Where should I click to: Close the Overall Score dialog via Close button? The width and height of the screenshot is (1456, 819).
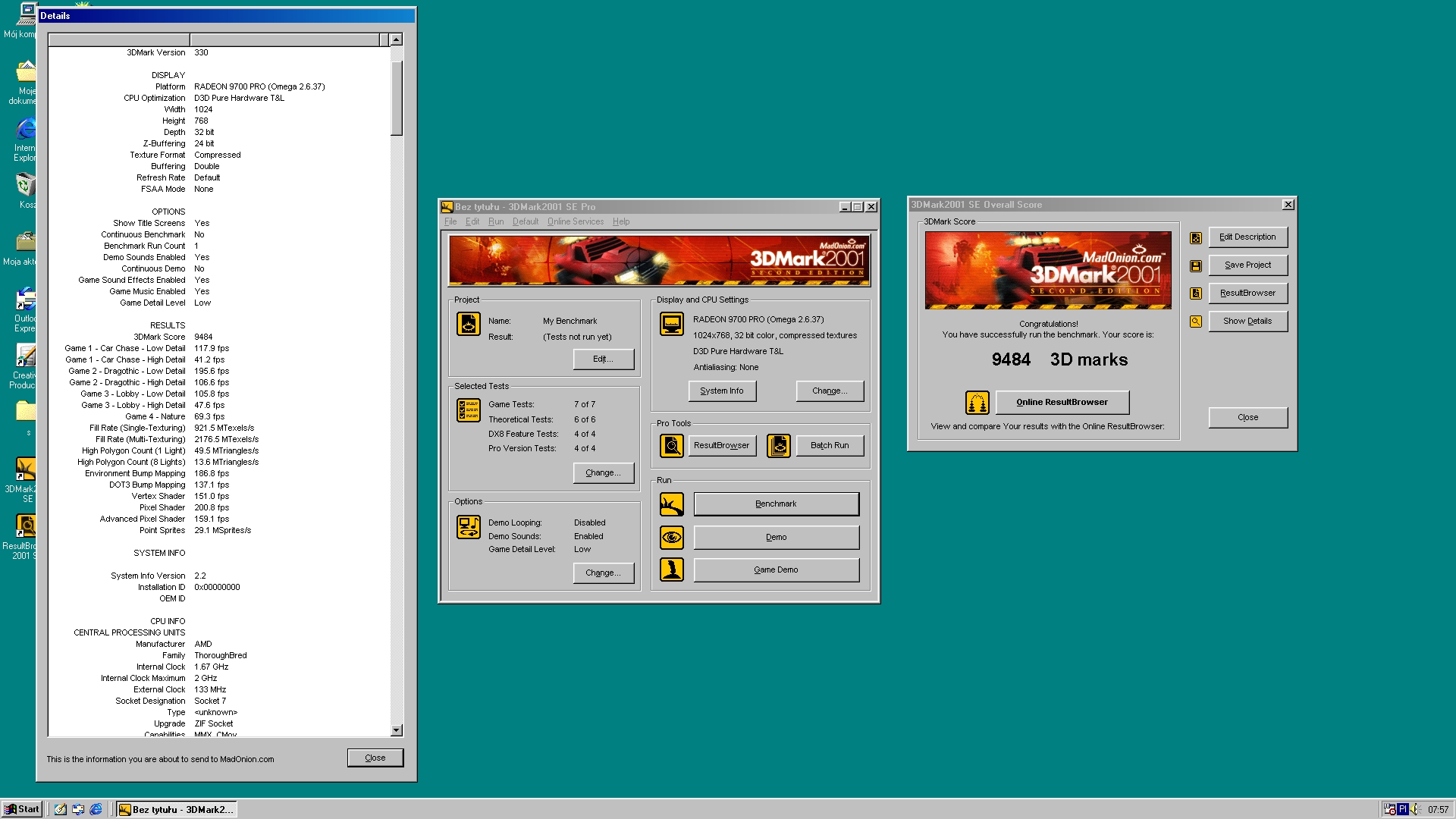click(1248, 418)
